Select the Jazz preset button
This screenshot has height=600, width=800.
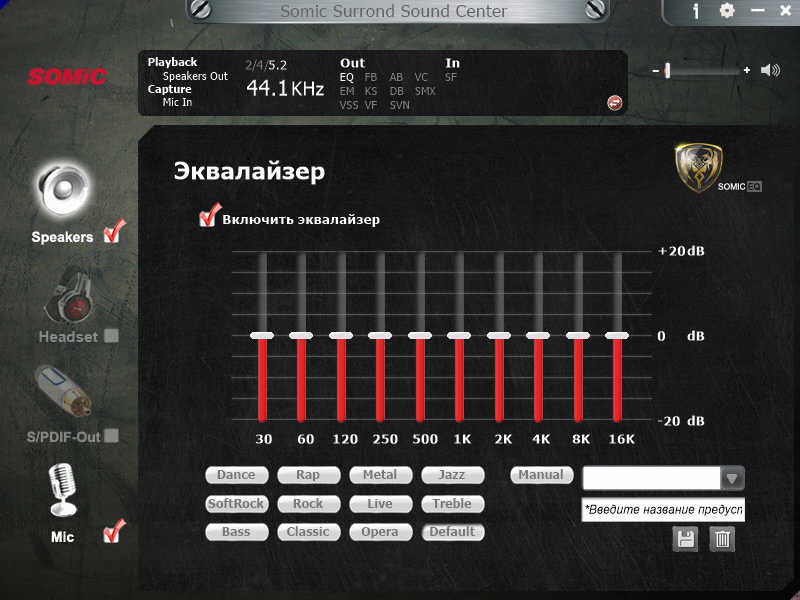click(x=452, y=475)
